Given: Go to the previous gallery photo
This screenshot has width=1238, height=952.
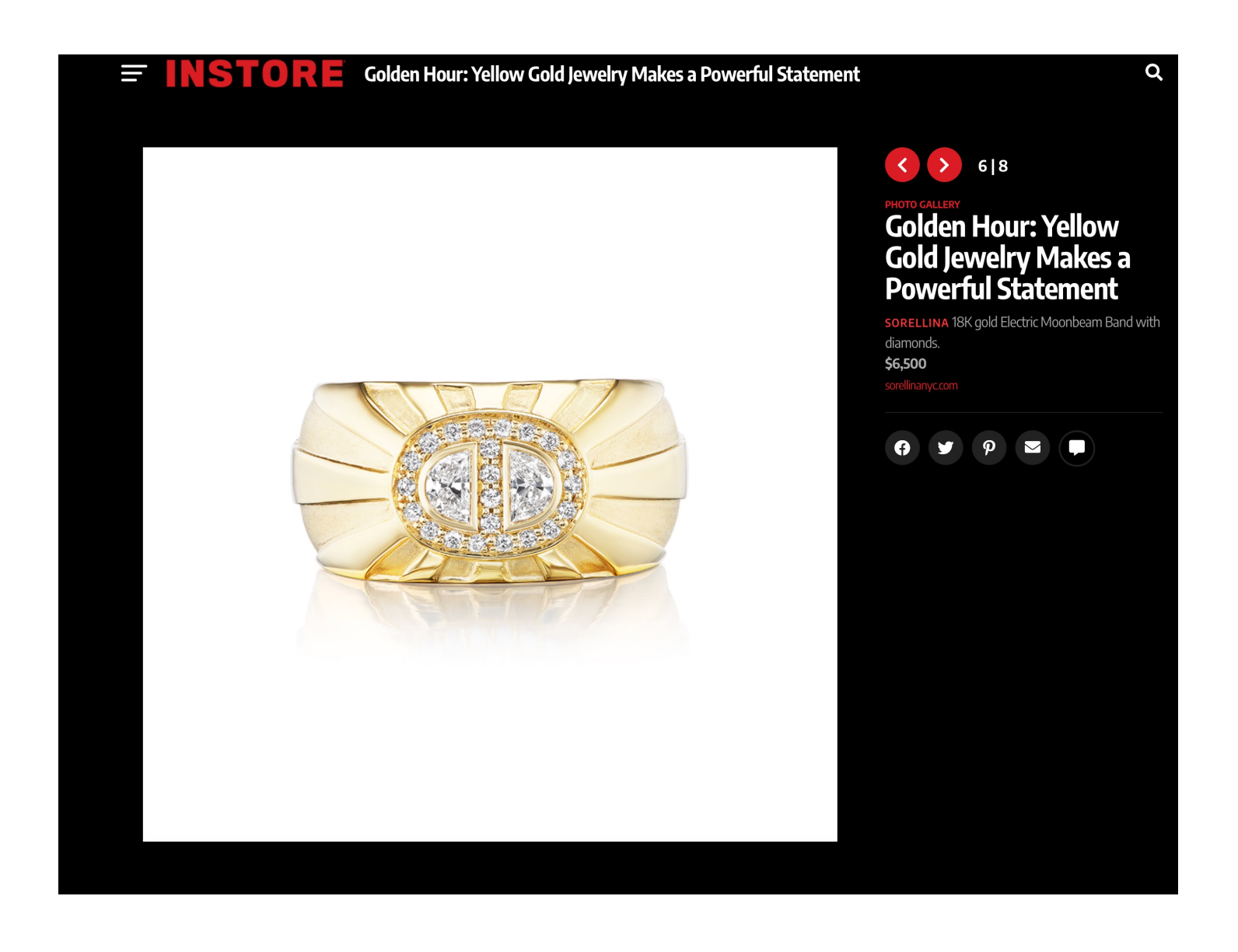Looking at the screenshot, I should (x=902, y=165).
